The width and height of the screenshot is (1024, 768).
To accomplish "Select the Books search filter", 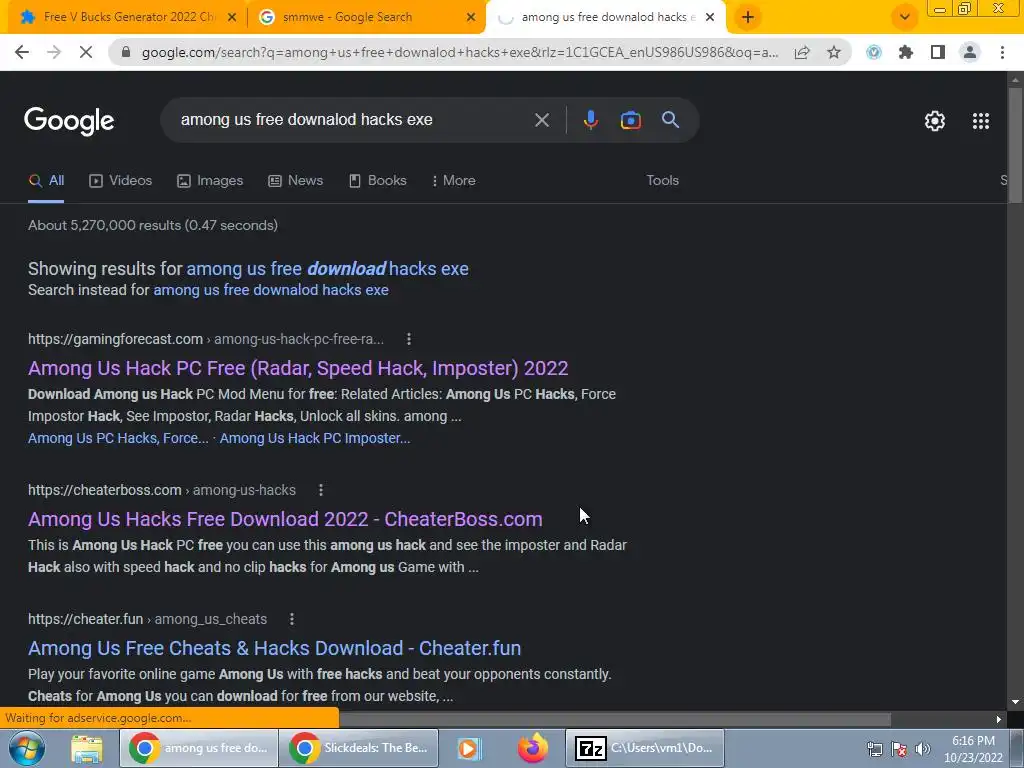I will coord(378,181).
